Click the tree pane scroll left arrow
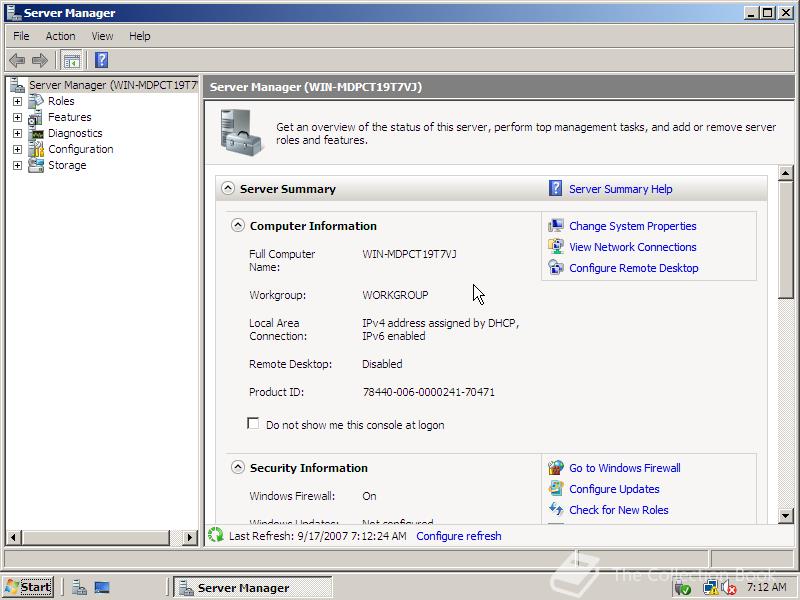Image resolution: width=800 pixels, height=600 pixels. tap(14, 537)
